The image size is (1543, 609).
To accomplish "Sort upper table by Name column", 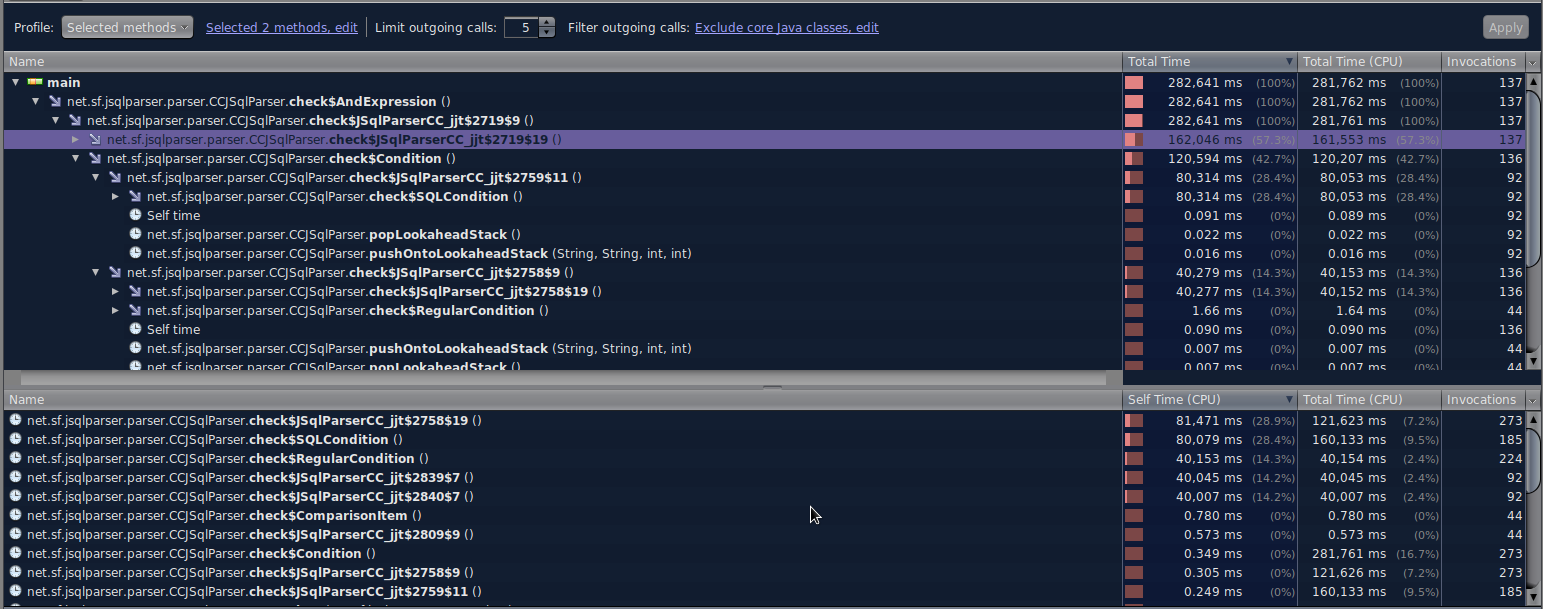I will (x=563, y=62).
